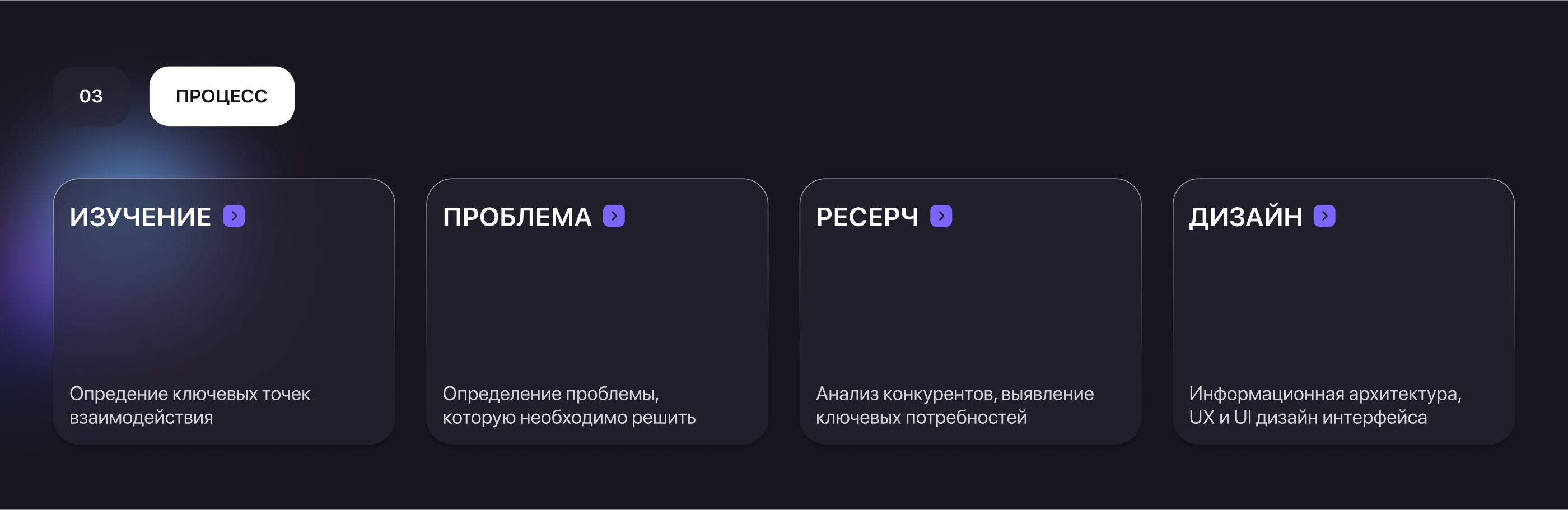The height and width of the screenshot is (510, 1568).
Task: Open the ПРОБЛЕМА card's purple arrow icon
Action: [x=614, y=216]
